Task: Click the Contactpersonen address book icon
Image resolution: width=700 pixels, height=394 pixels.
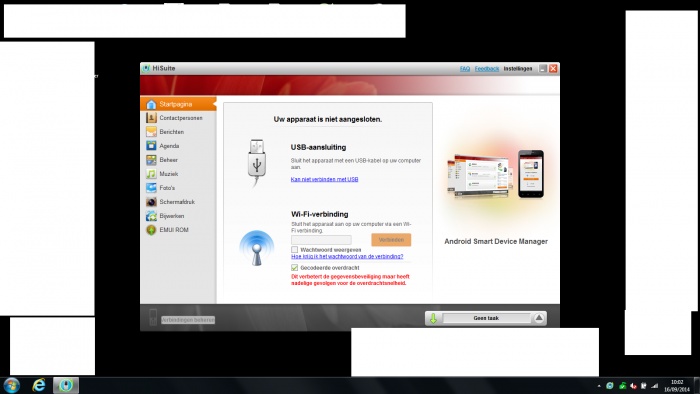Action: (151, 118)
